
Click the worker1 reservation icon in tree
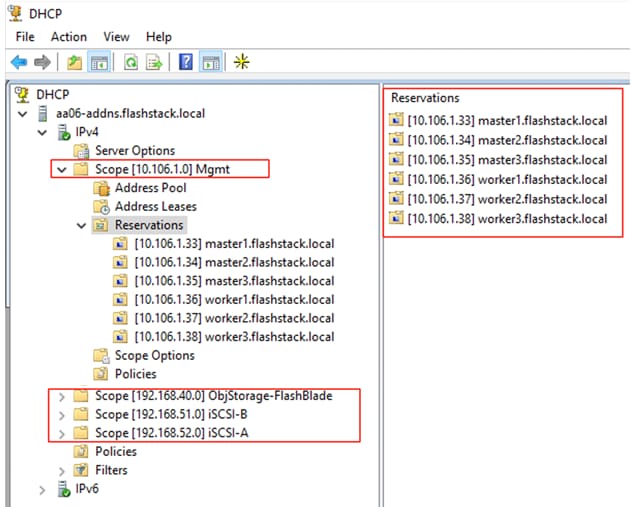pyautogui.click(x=120, y=300)
